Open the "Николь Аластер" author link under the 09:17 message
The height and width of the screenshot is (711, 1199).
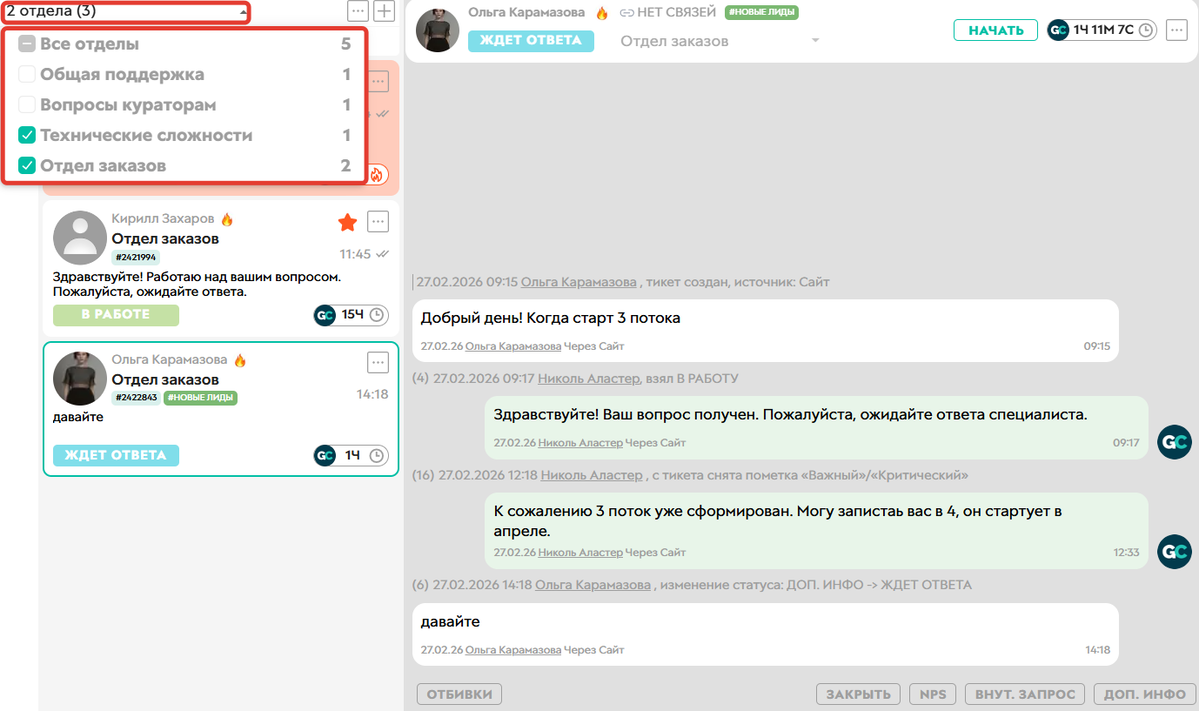[580, 443]
